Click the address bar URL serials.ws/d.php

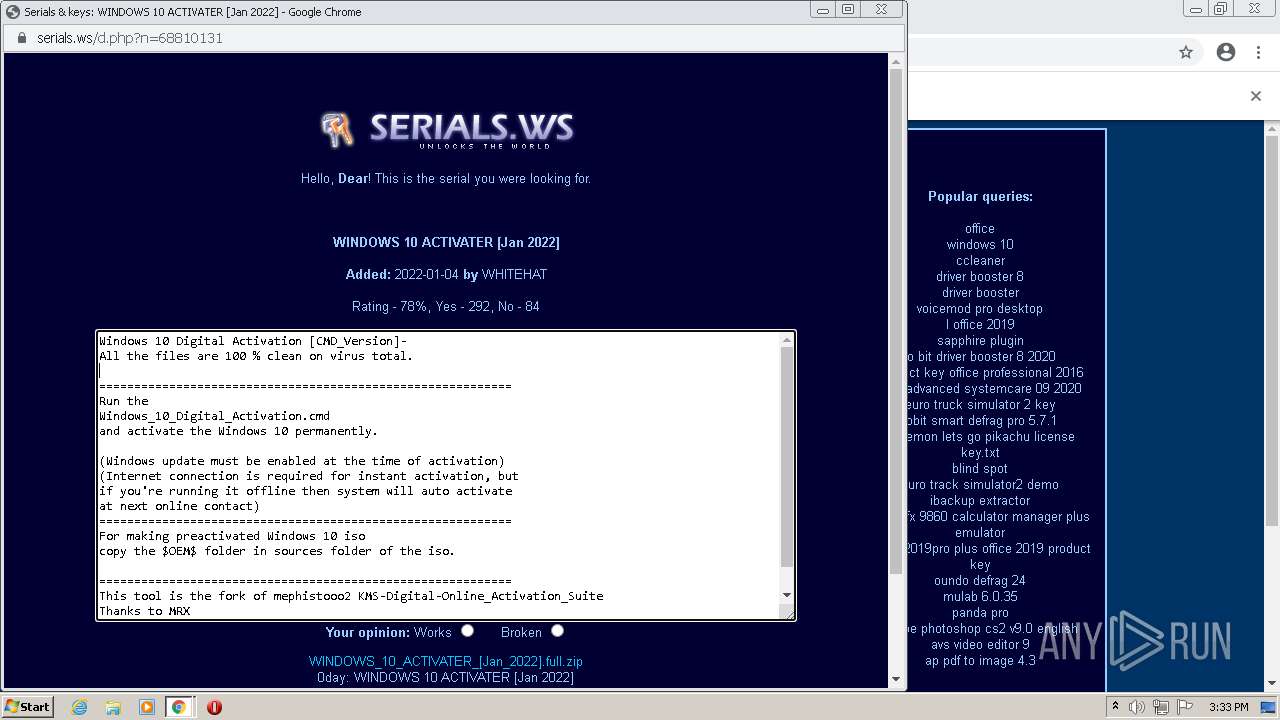[x=130, y=38]
